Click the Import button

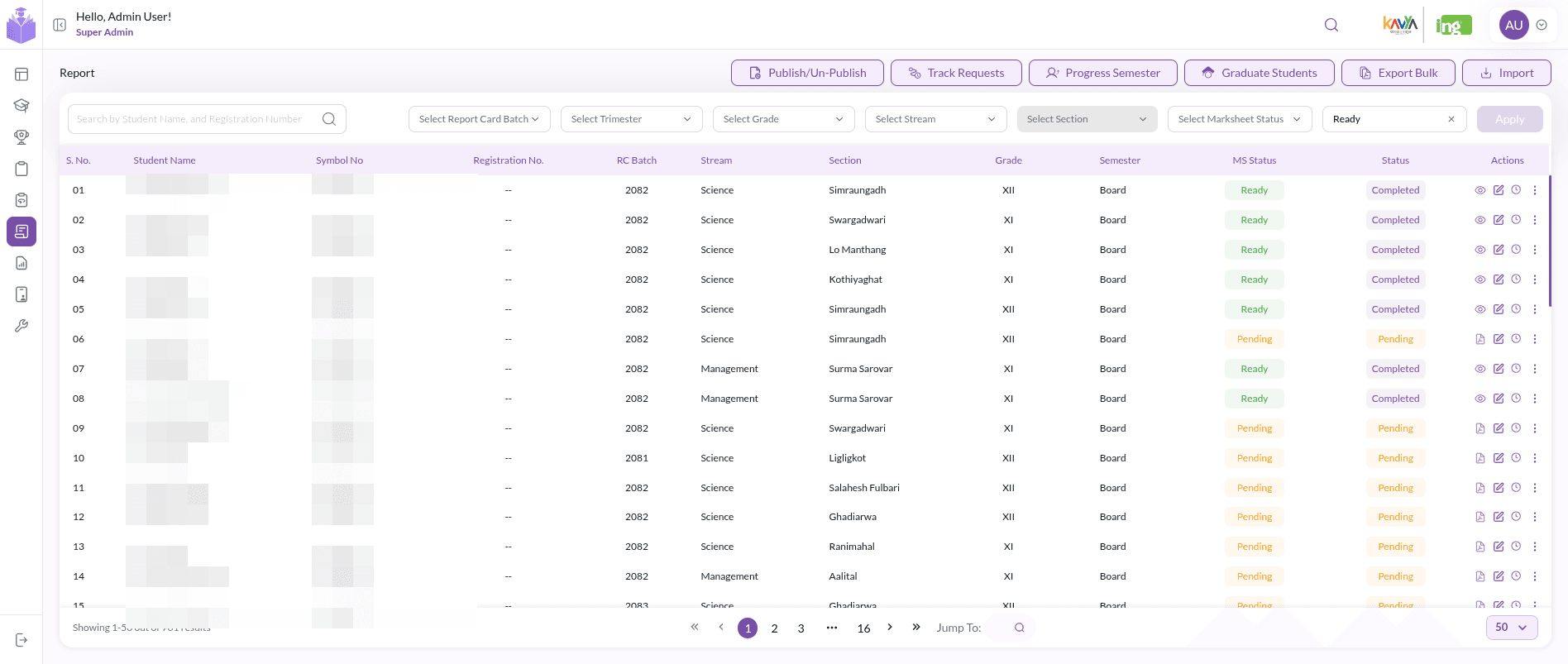click(1507, 73)
